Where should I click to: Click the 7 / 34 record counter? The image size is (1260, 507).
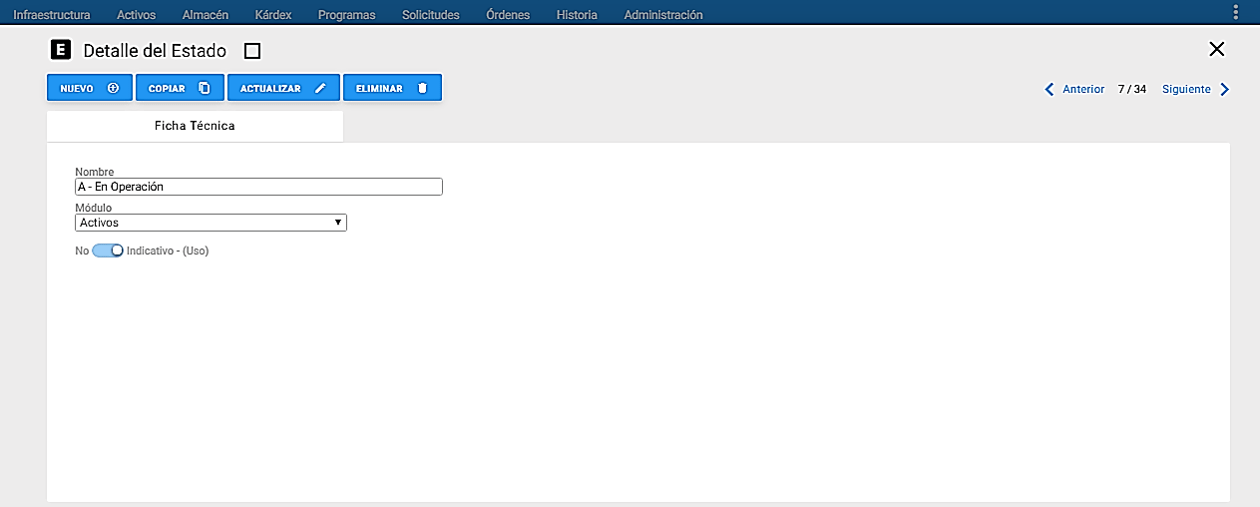[x=1132, y=89]
